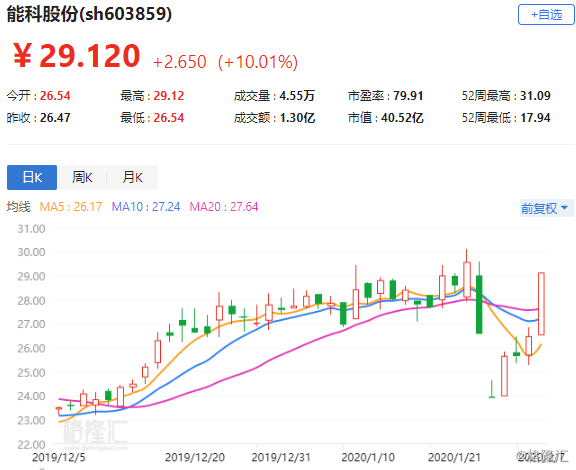Click the percent change (+10.01%)

click(x=258, y=62)
